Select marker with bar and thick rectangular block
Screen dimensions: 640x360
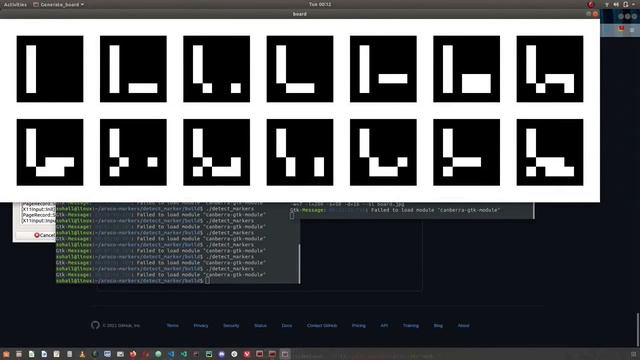pos(467,69)
